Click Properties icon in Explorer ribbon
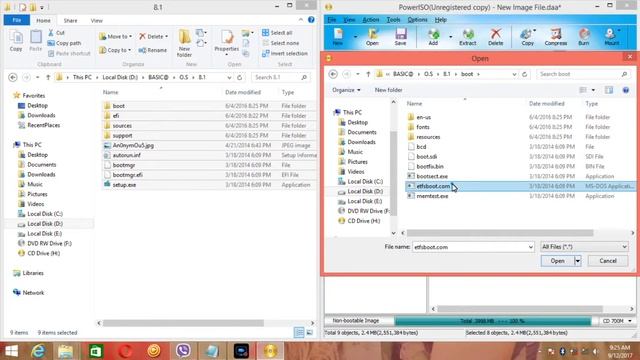The height and width of the screenshot is (360, 640). pyautogui.click(x=227, y=42)
